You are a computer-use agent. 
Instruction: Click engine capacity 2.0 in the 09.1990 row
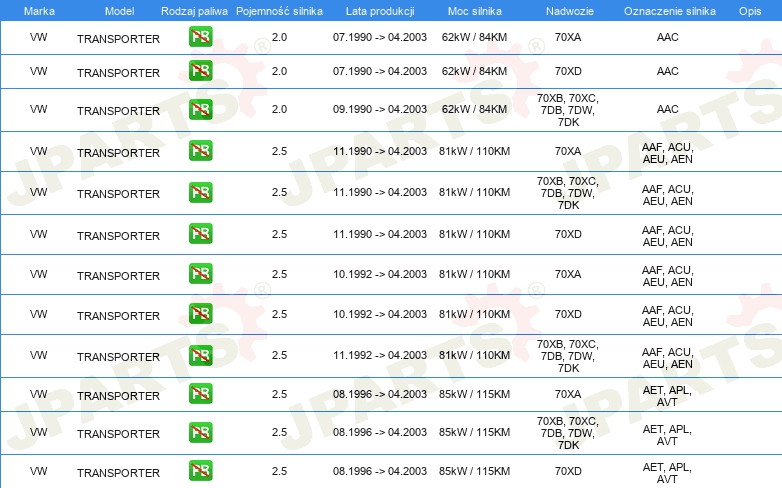point(279,109)
